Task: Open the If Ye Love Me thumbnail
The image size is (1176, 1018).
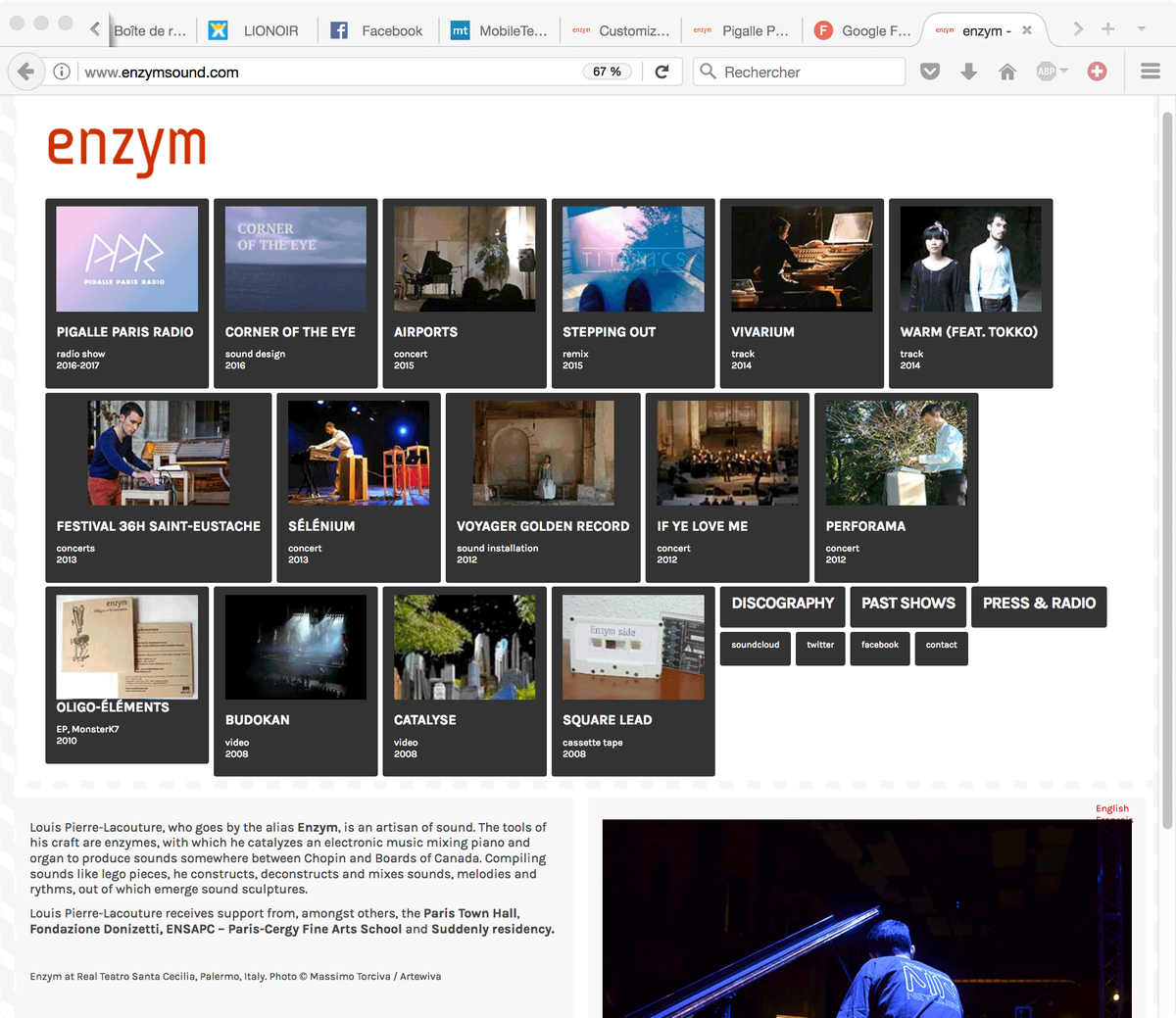Action: point(727,453)
